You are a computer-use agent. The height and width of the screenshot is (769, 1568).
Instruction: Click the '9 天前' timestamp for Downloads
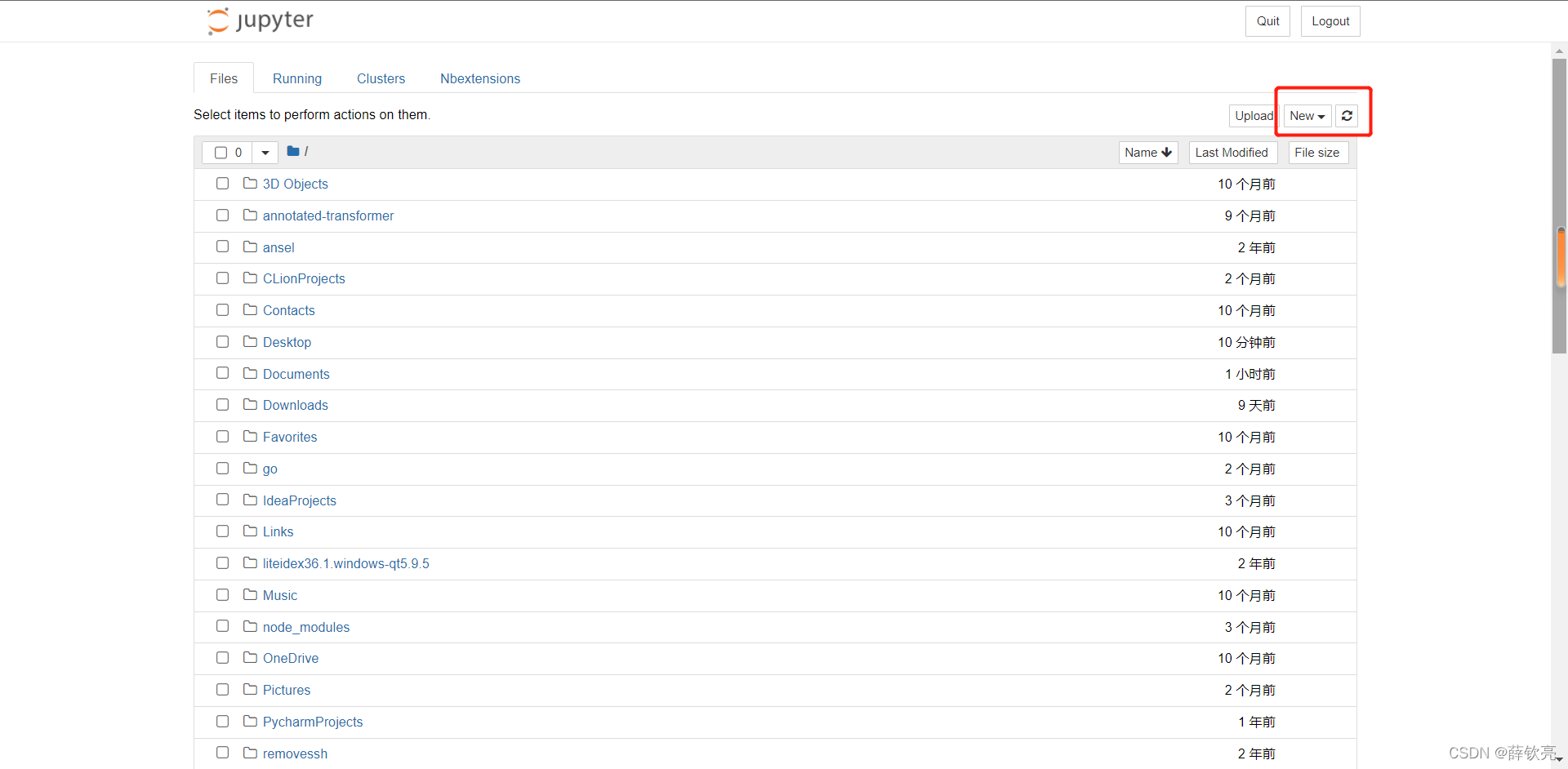tap(1256, 405)
